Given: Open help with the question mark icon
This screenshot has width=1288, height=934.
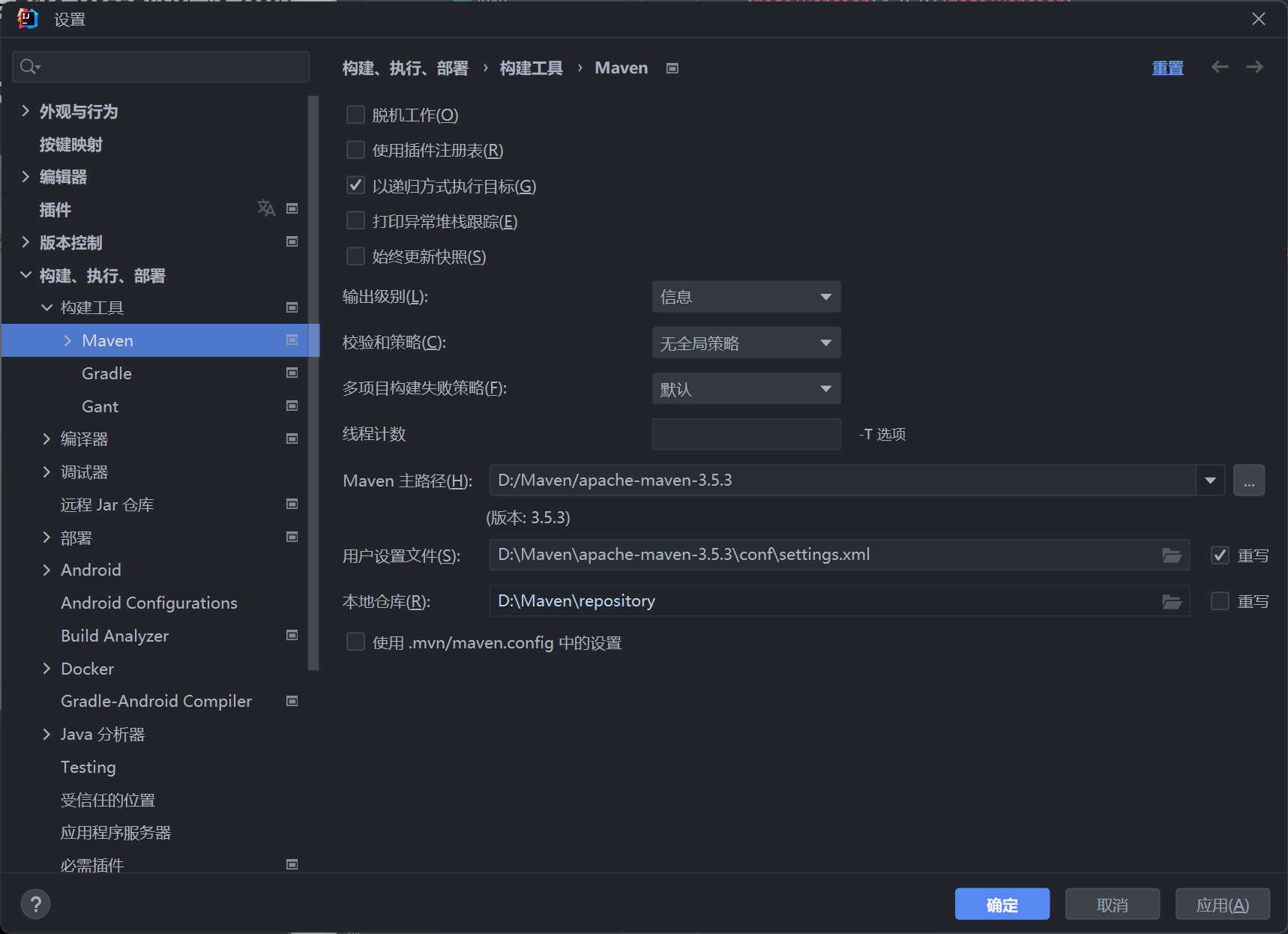Looking at the screenshot, I should coord(35,904).
